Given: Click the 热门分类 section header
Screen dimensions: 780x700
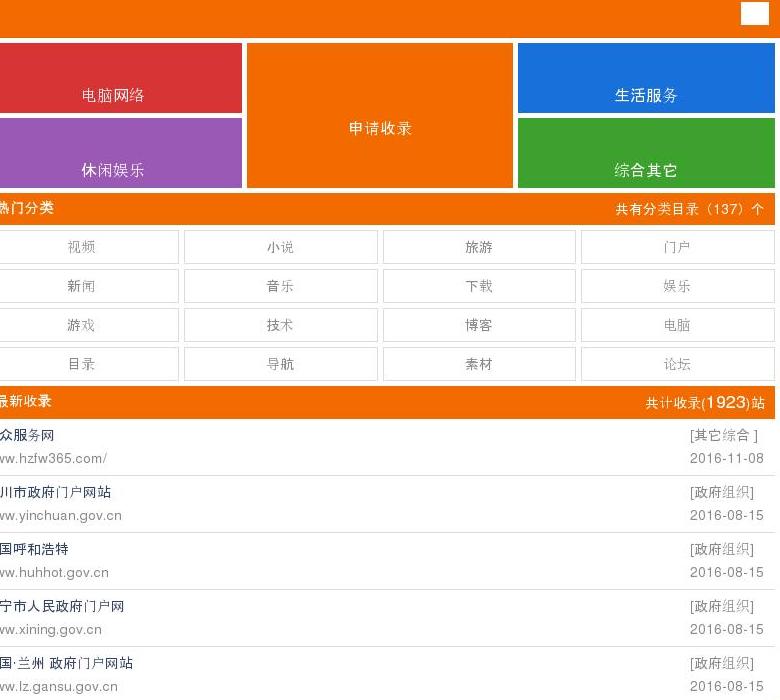Looking at the screenshot, I should pyautogui.click(x=26, y=208).
